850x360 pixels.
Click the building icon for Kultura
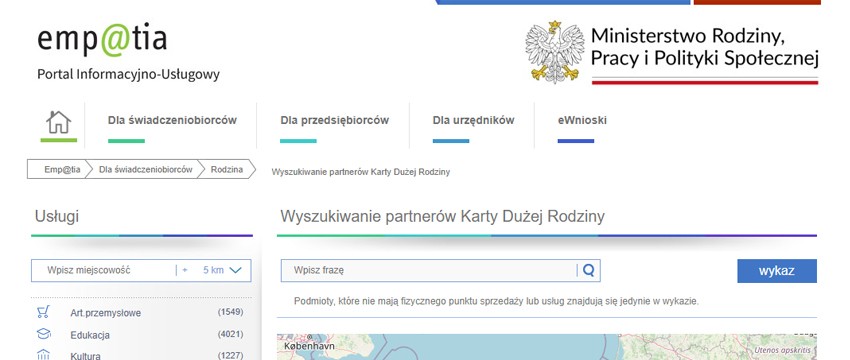43,355
